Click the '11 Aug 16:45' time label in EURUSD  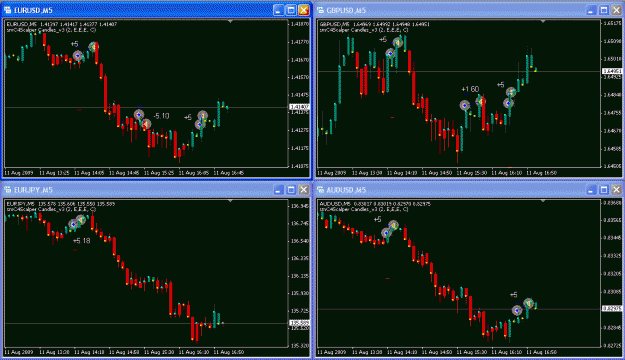pyautogui.click(x=229, y=173)
